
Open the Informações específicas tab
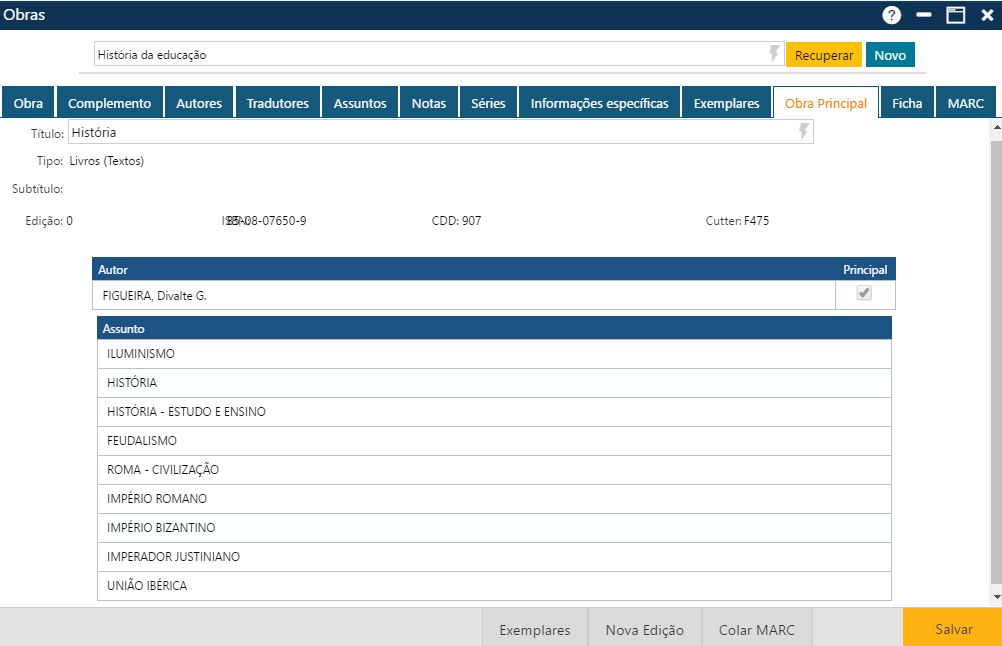(598, 101)
